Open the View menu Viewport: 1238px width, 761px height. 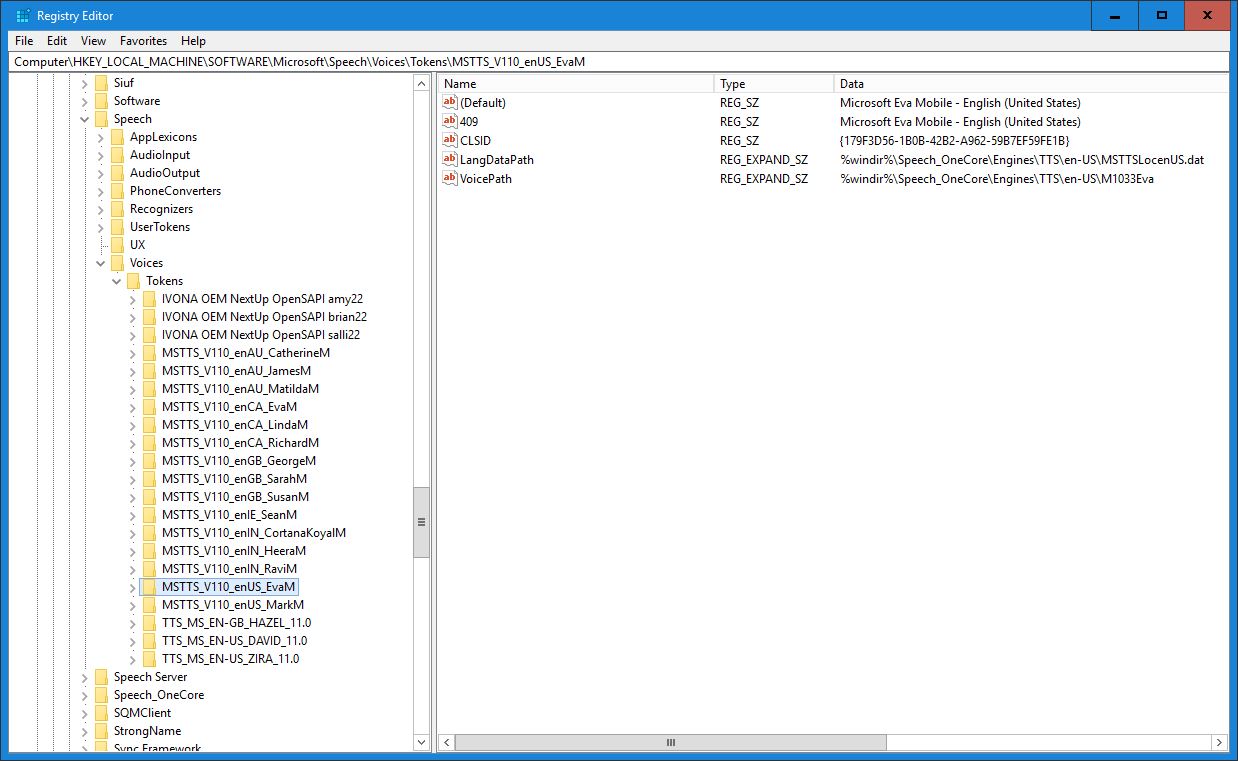coord(93,41)
